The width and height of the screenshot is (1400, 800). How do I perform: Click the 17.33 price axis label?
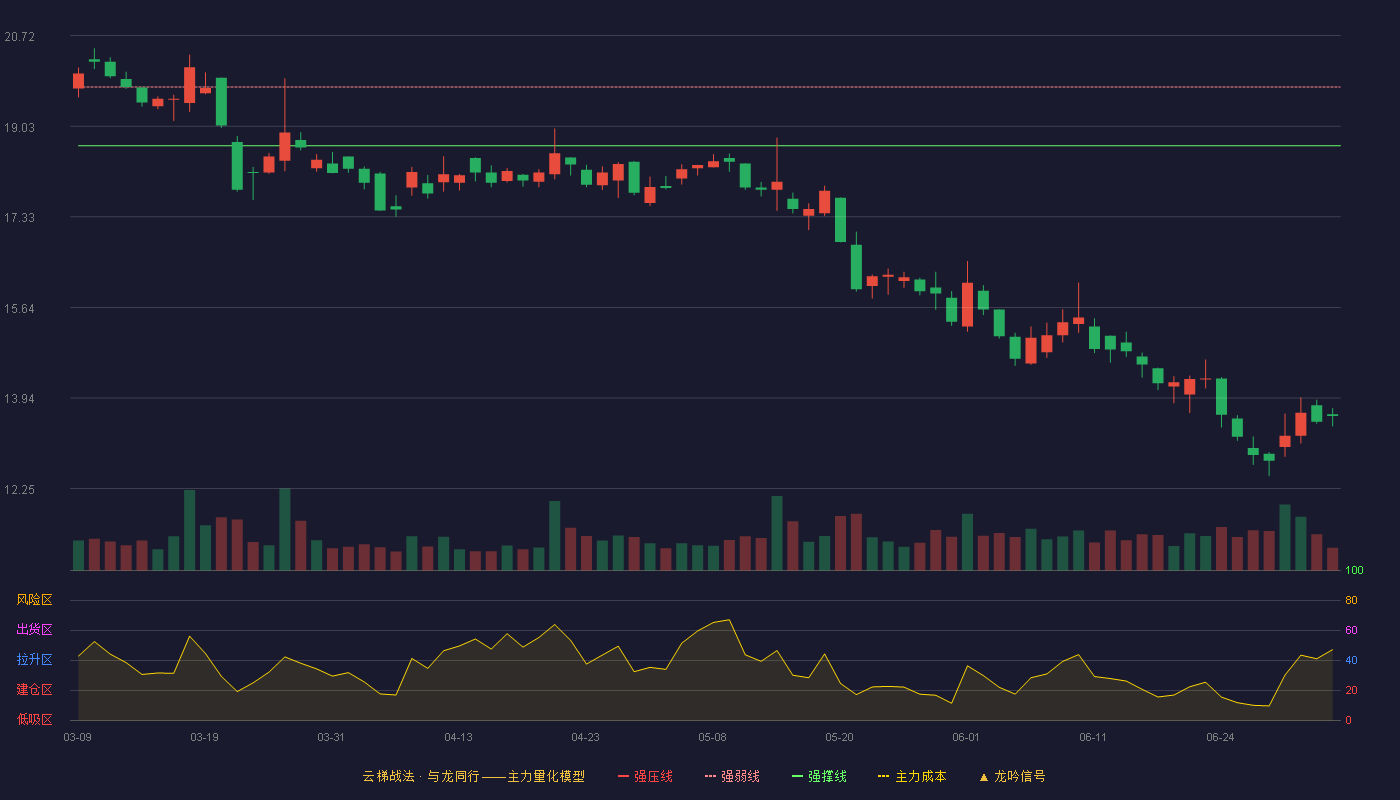click(20, 218)
